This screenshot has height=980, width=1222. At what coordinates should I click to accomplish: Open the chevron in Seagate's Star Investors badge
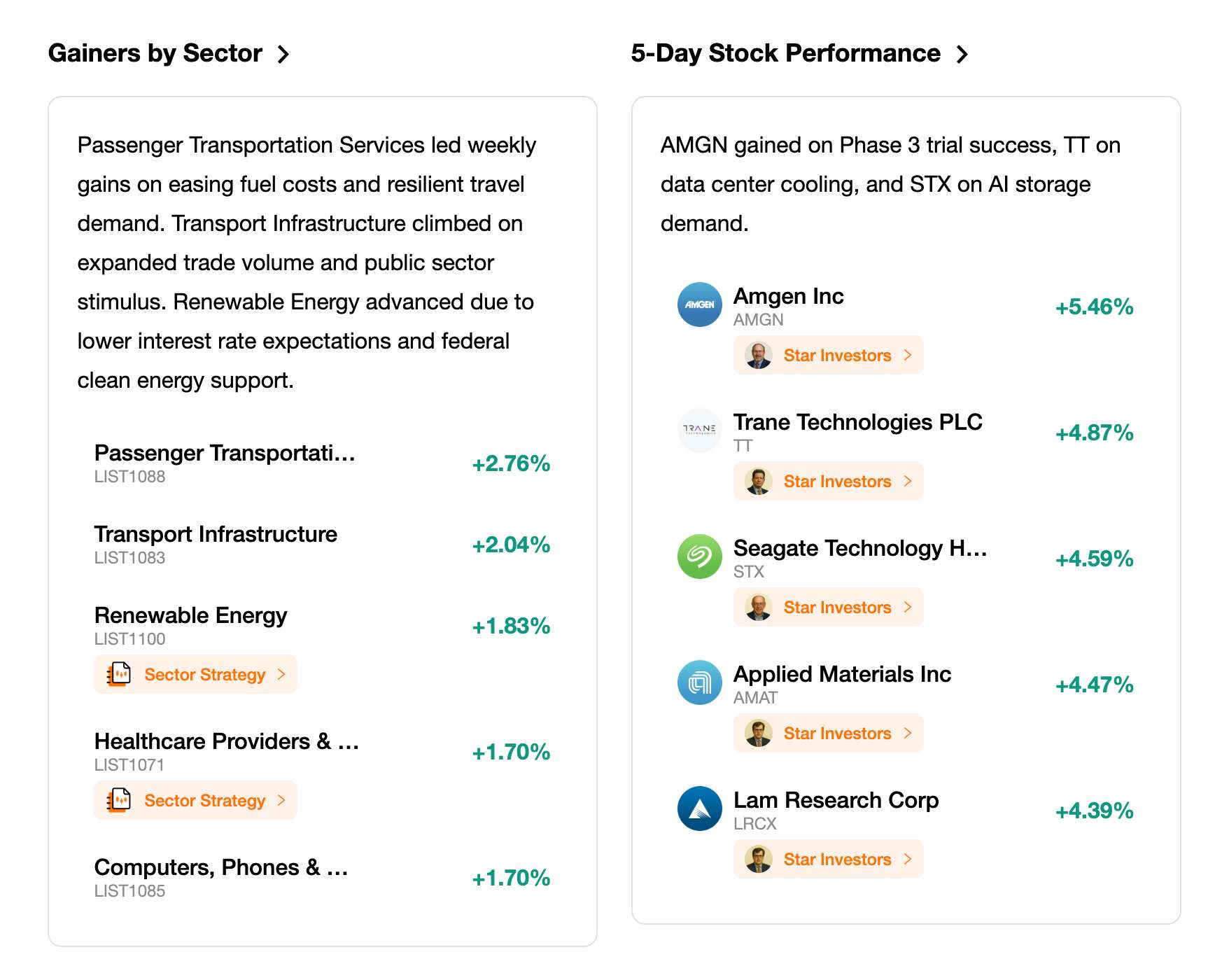click(908, 607)
